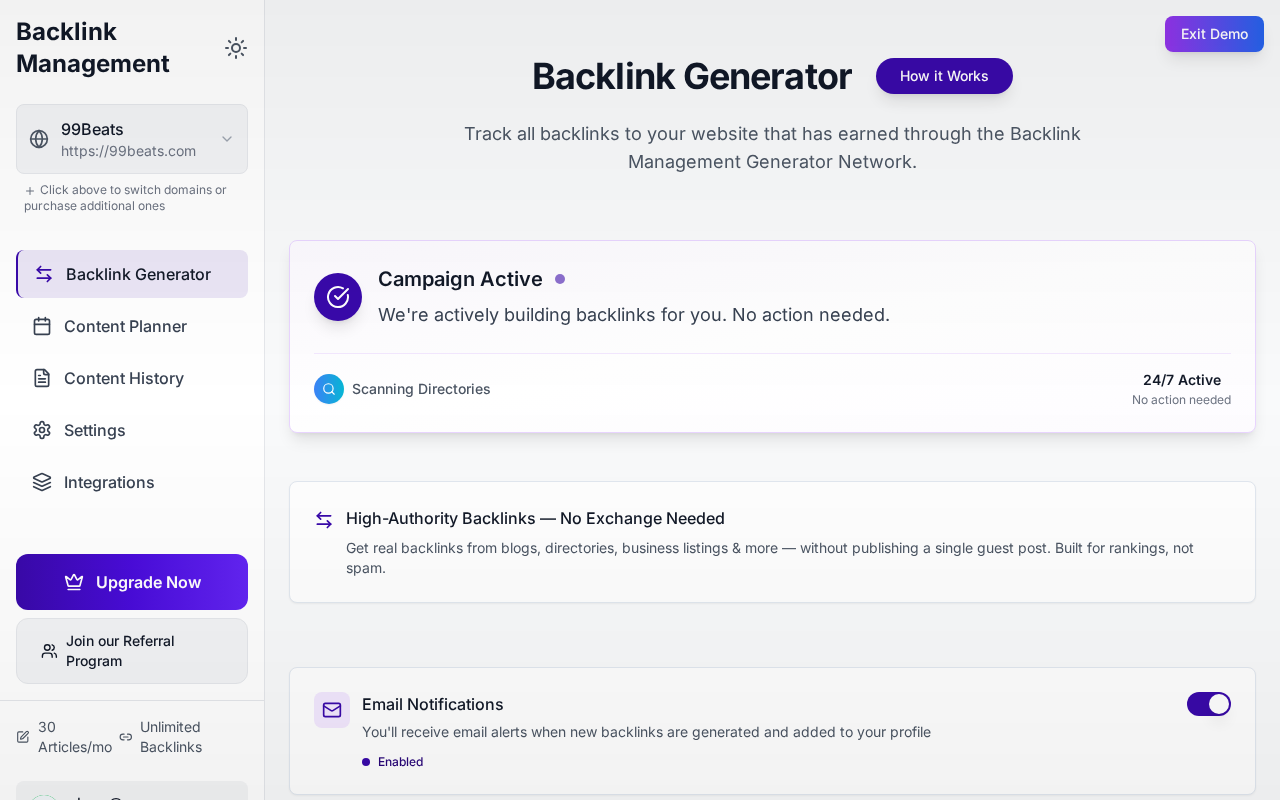Click the Scanning Directories magnifier icon
1280x800 pixels.
point(329,389)
